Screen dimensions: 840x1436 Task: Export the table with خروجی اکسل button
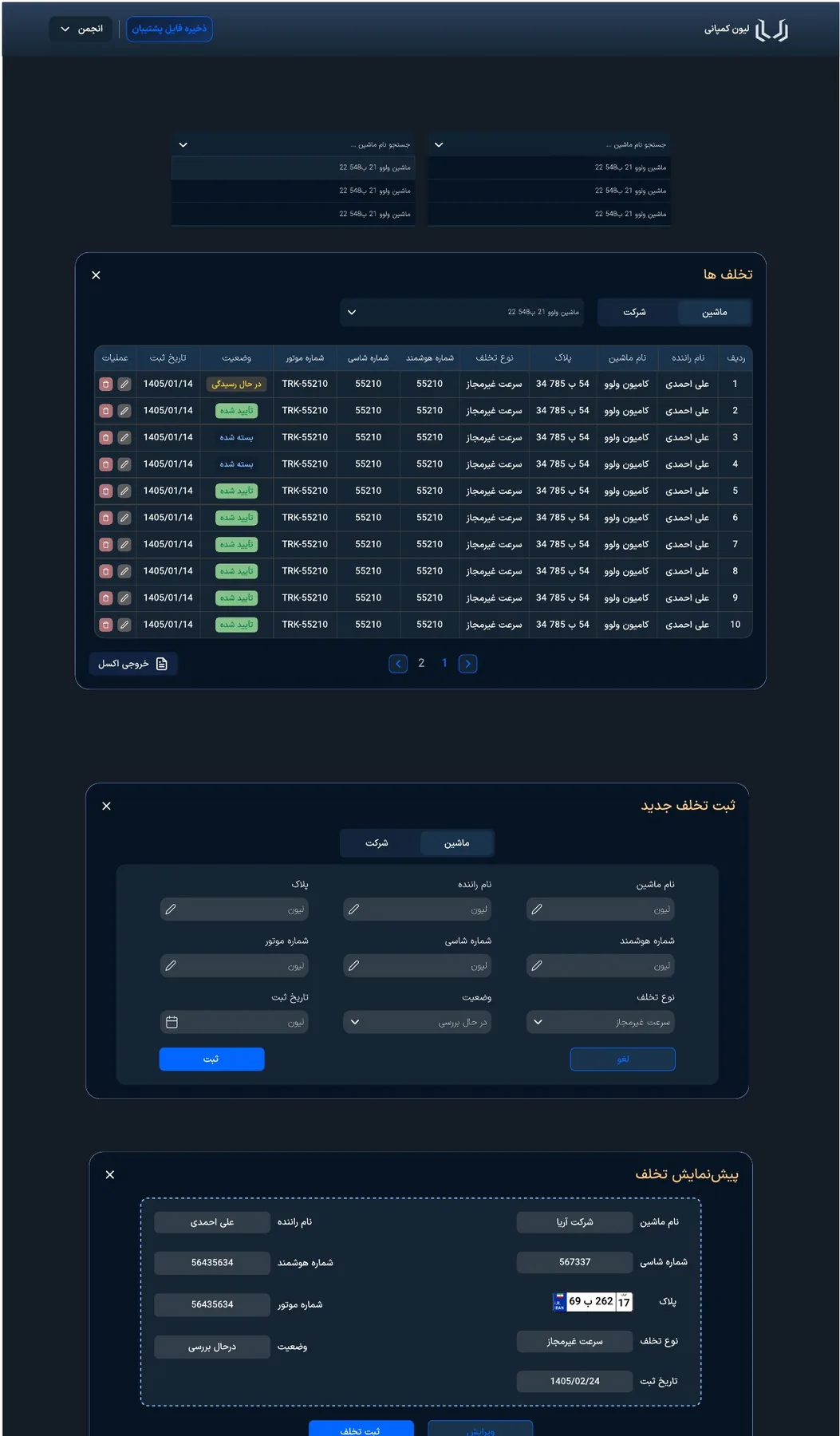tap(133, 664)
